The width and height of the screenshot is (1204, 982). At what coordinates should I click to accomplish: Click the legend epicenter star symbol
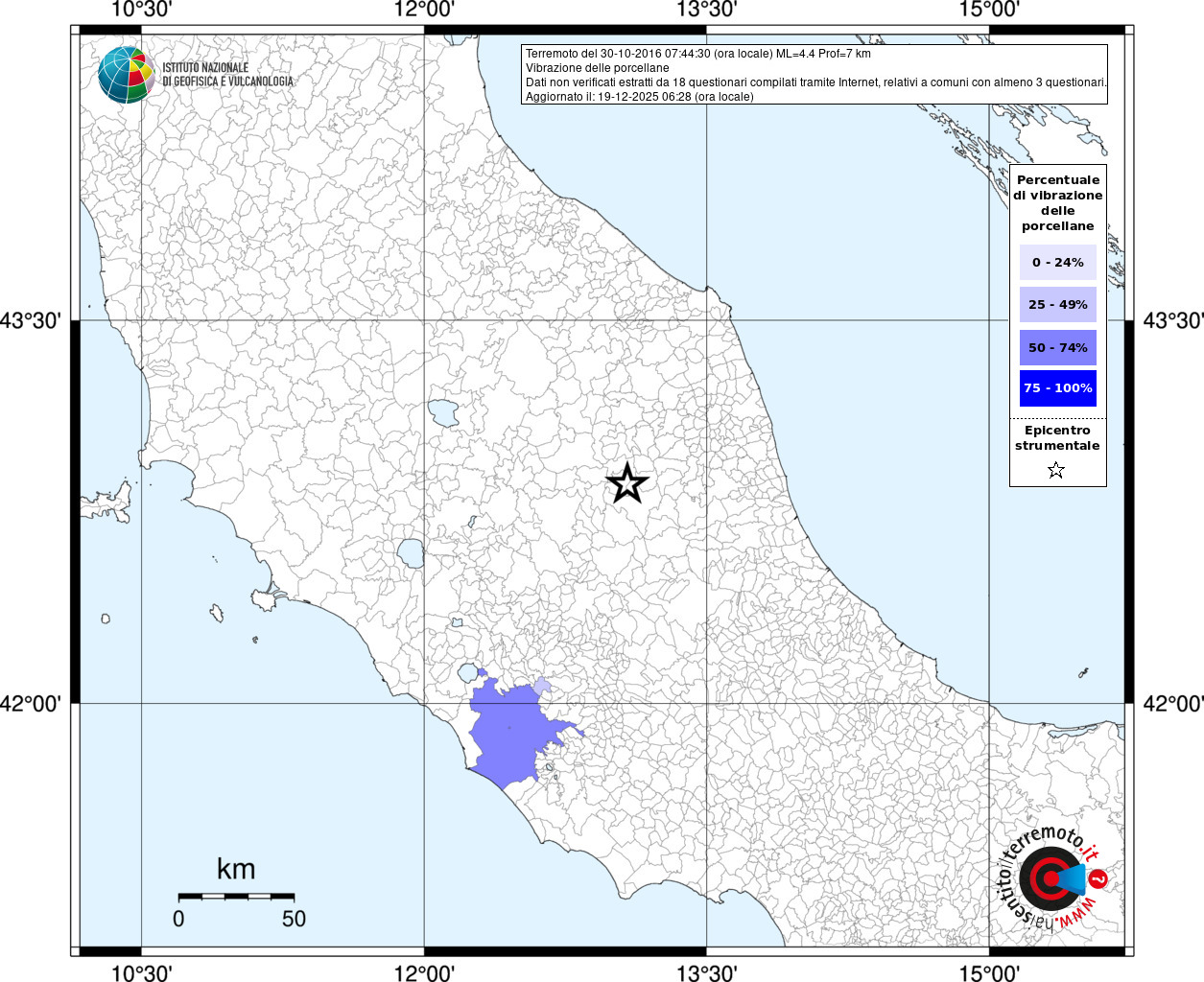coord(1056,470)
